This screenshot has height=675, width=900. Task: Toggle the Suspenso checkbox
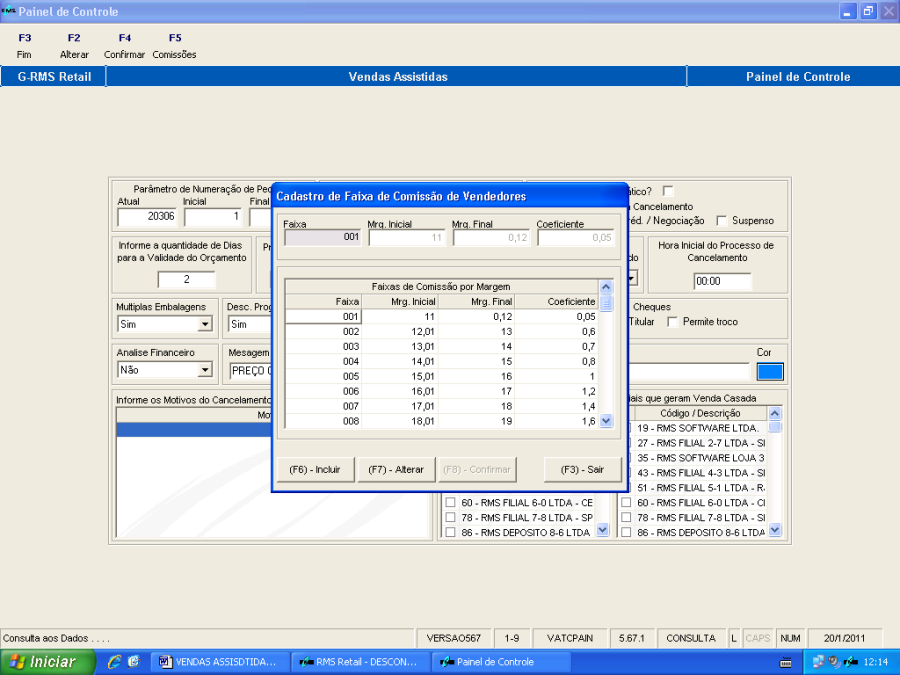(722, 221)
